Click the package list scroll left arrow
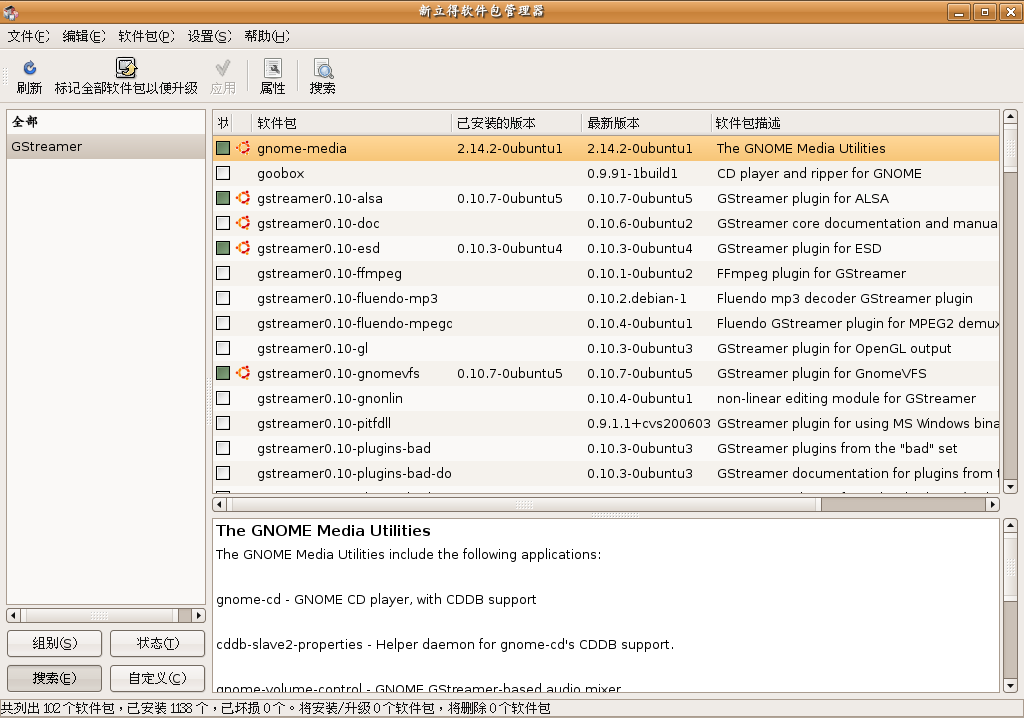1024x718 pixels. 219,504
